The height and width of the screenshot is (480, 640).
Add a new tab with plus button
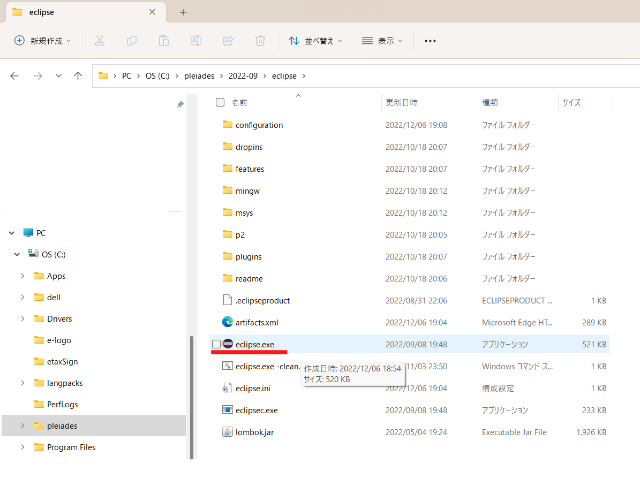point(183,12)
